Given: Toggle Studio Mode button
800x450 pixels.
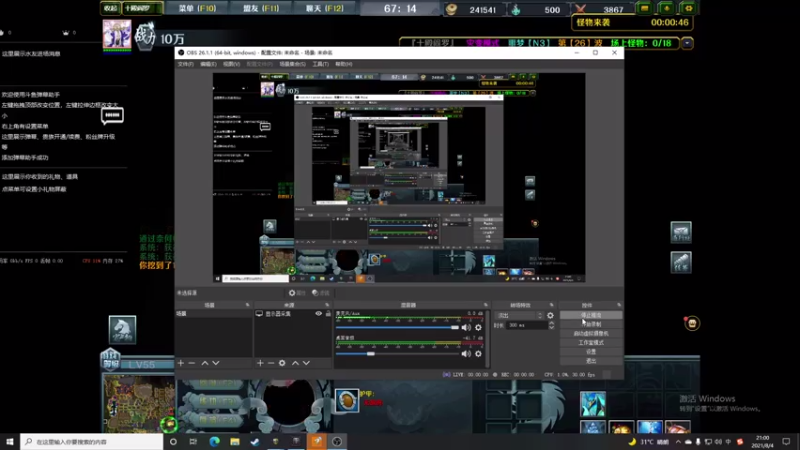Looking at the screenshot, I should click(x=591, y=343).
